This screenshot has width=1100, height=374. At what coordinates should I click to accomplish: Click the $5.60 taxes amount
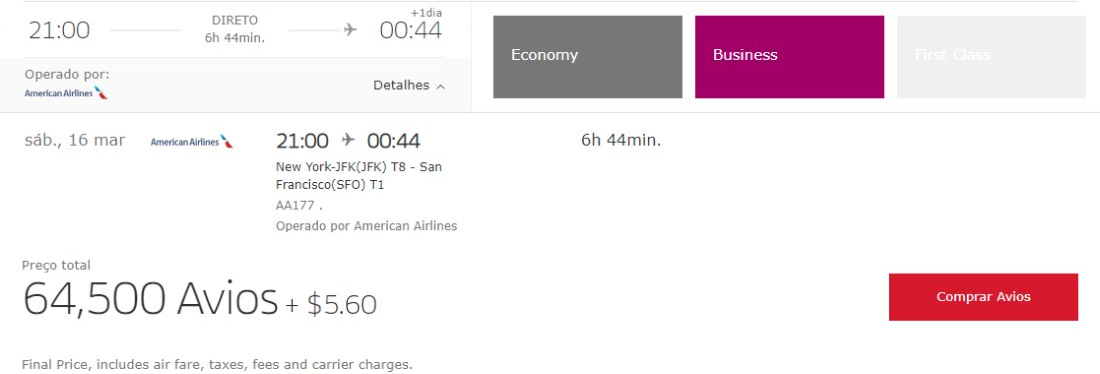pyautogui.click(x=342, y=305)
